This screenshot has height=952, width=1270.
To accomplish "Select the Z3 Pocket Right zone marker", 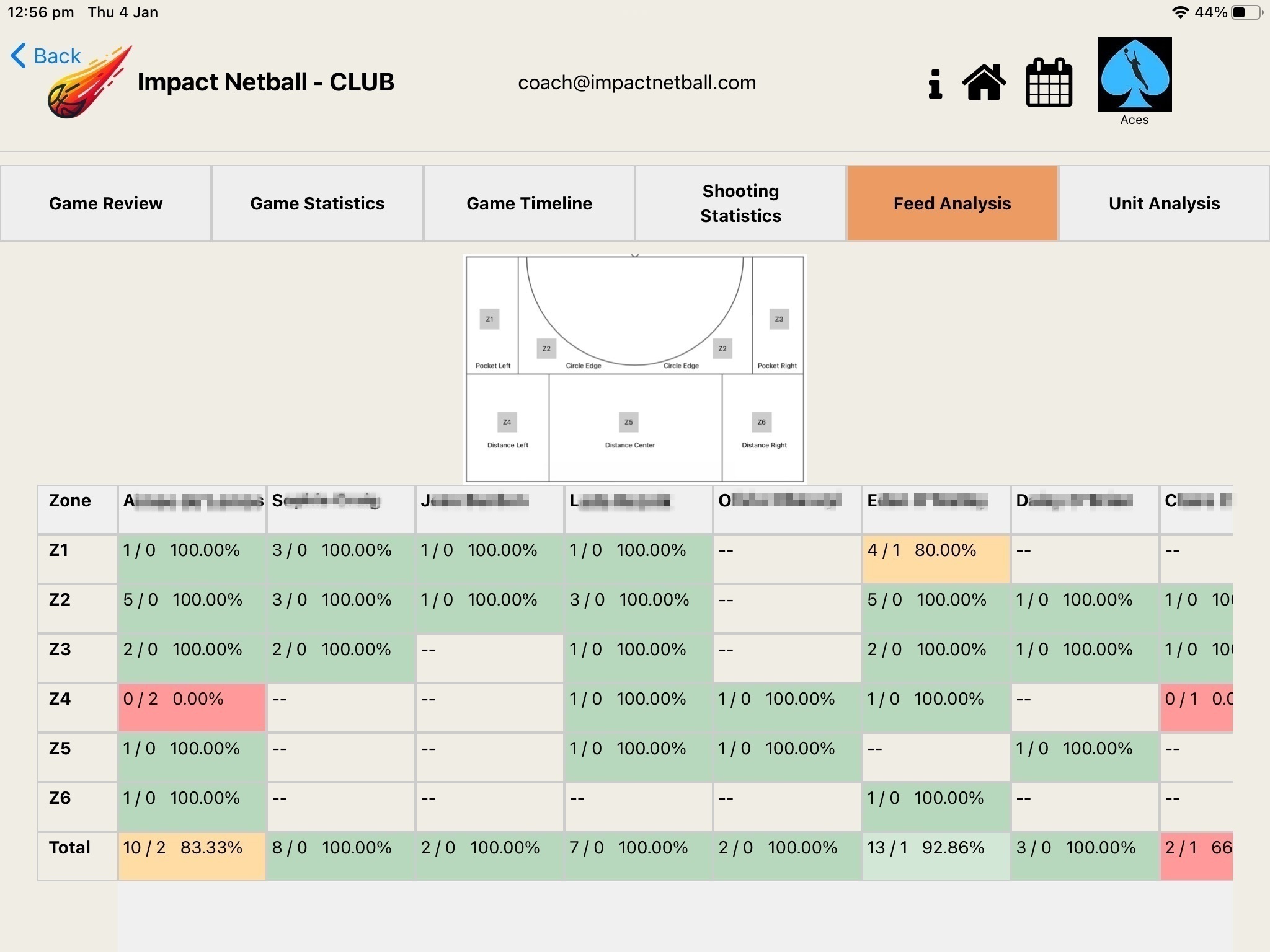I will tap(779, 319).
